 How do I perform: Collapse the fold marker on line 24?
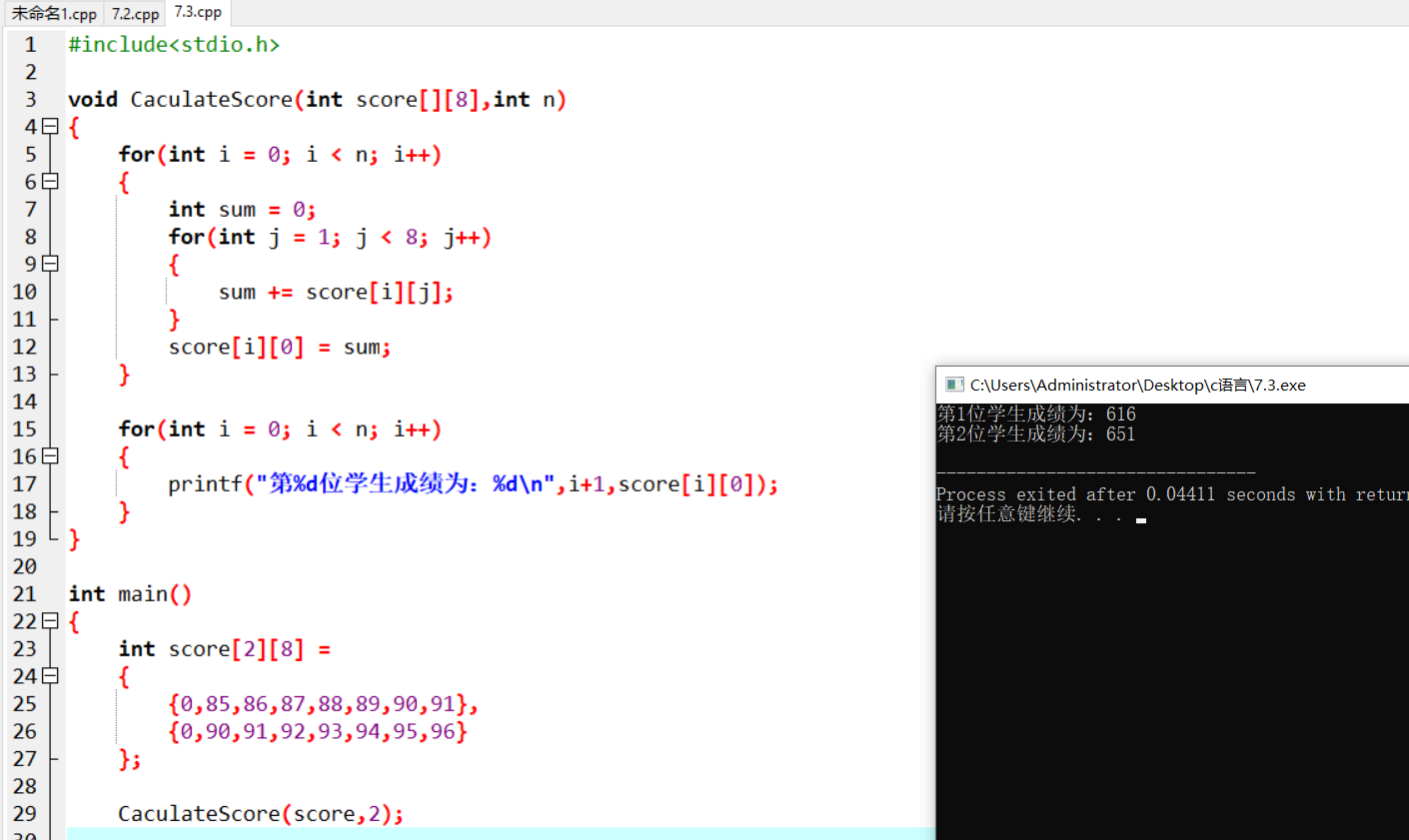[x=50, y=676]
